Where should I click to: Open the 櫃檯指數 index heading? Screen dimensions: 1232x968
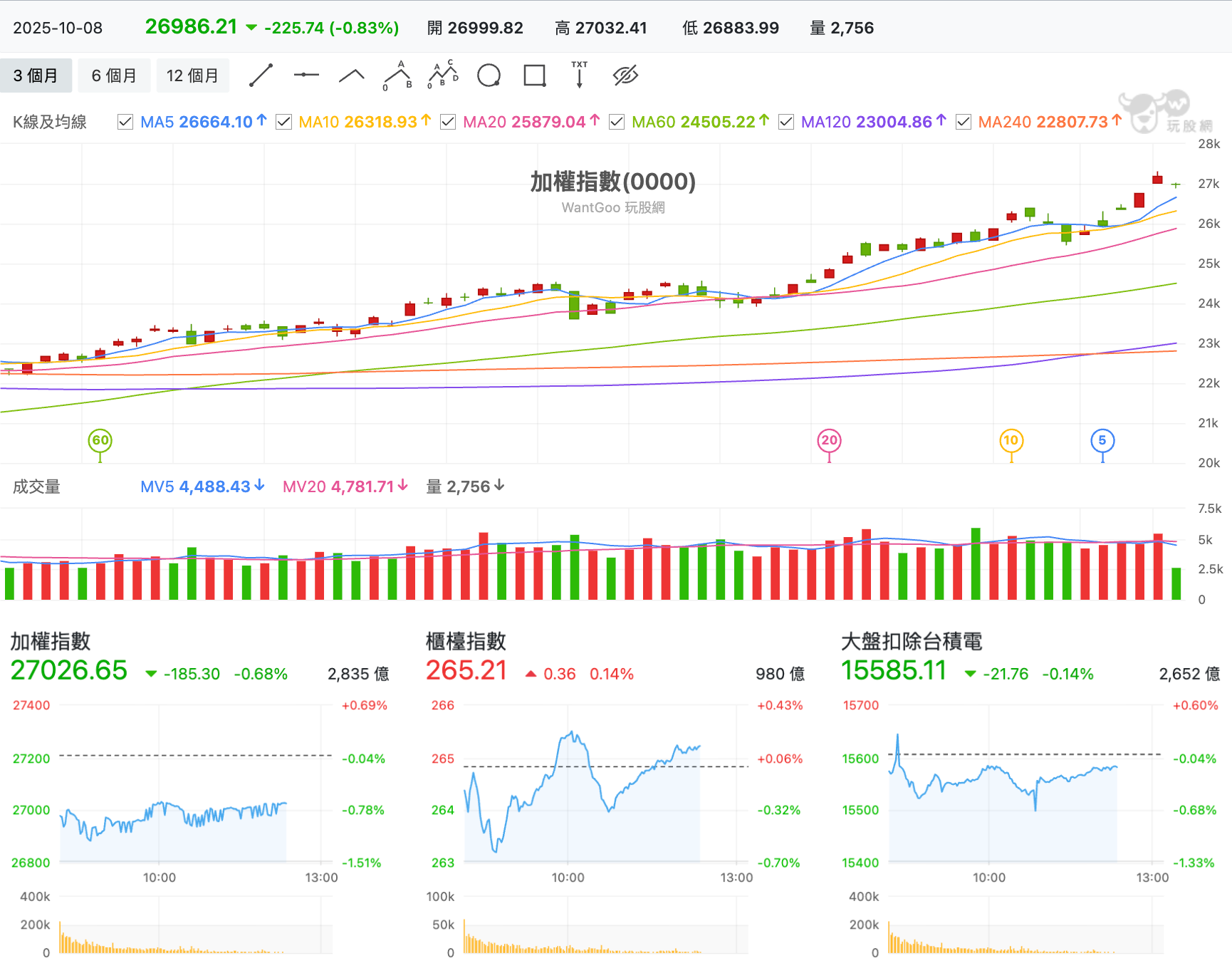point(466,641)
